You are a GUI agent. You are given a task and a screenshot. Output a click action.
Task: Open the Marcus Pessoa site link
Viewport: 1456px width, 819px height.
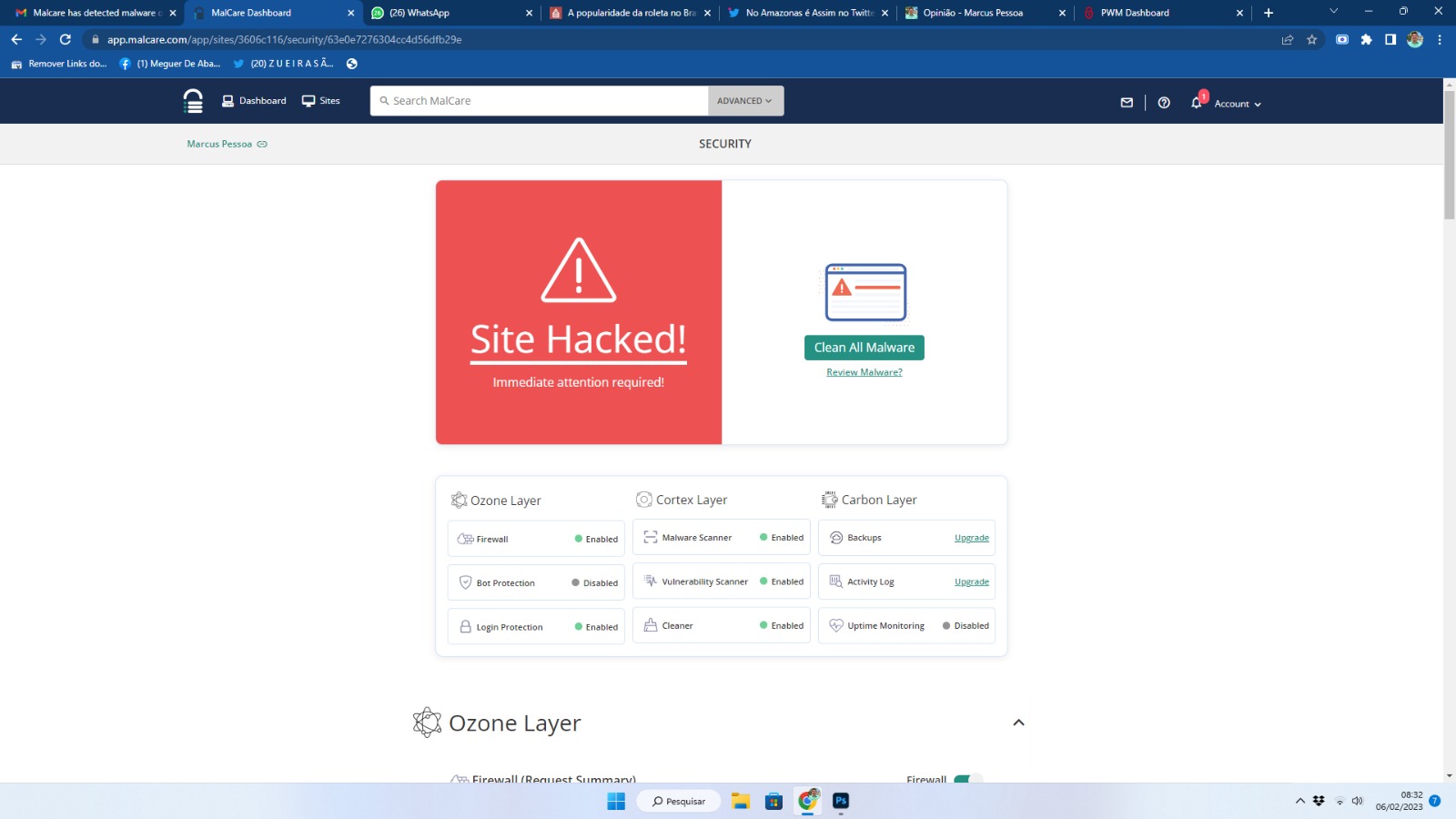[x=227, y=144]
